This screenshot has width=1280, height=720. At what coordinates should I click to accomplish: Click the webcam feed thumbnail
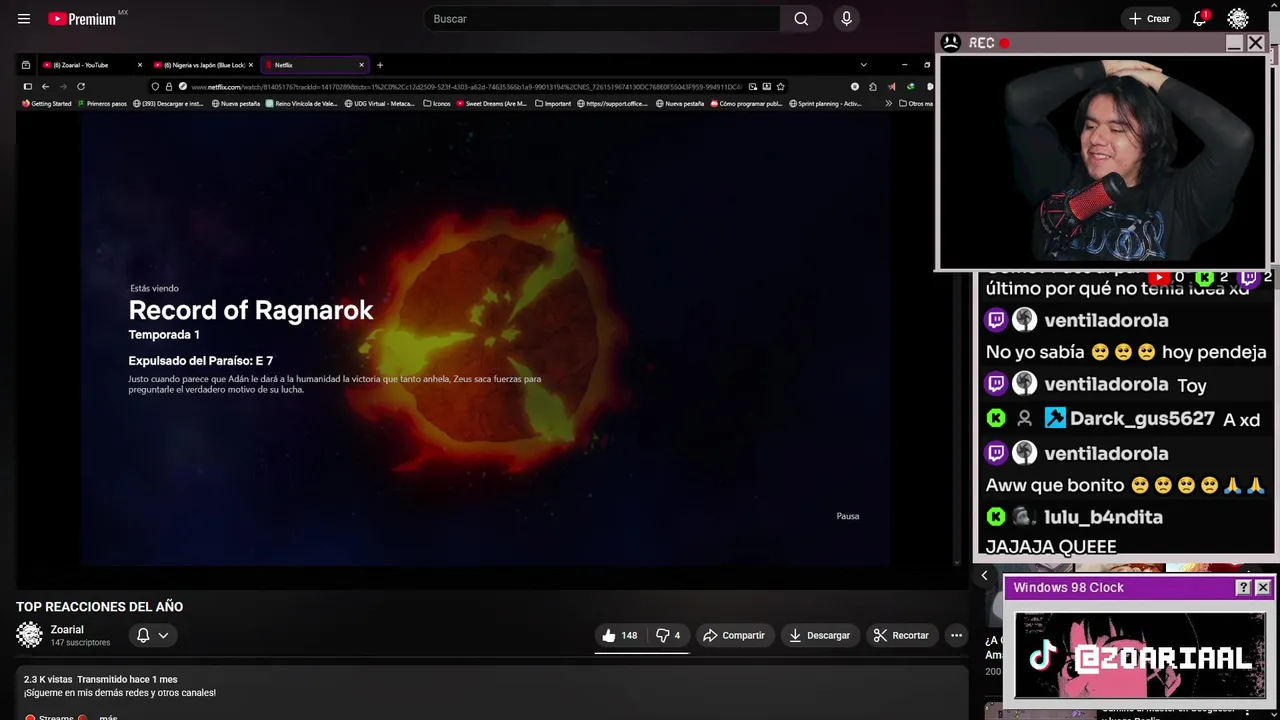point(1104,161)
